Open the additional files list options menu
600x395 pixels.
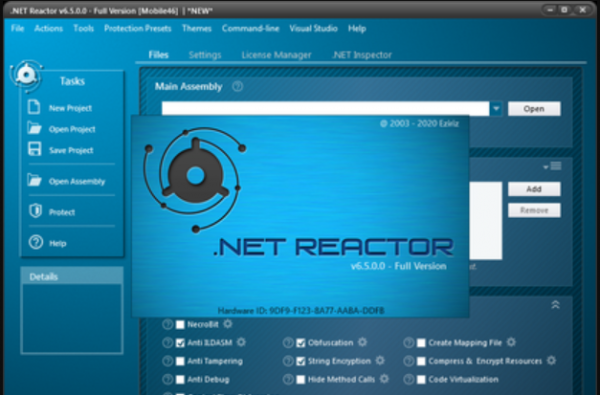tap(553, 166)
